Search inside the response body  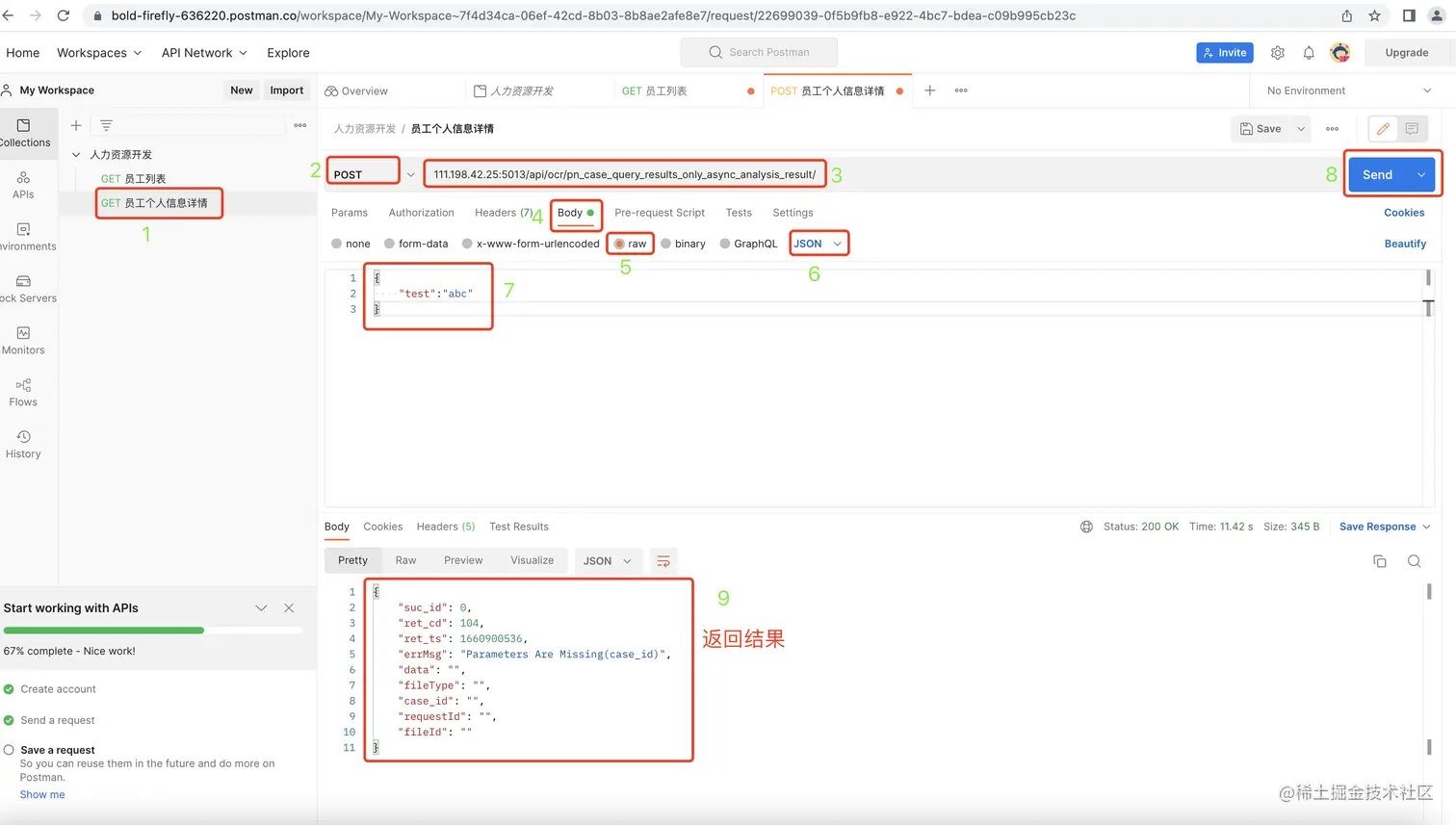click(x=1414, y=561)
